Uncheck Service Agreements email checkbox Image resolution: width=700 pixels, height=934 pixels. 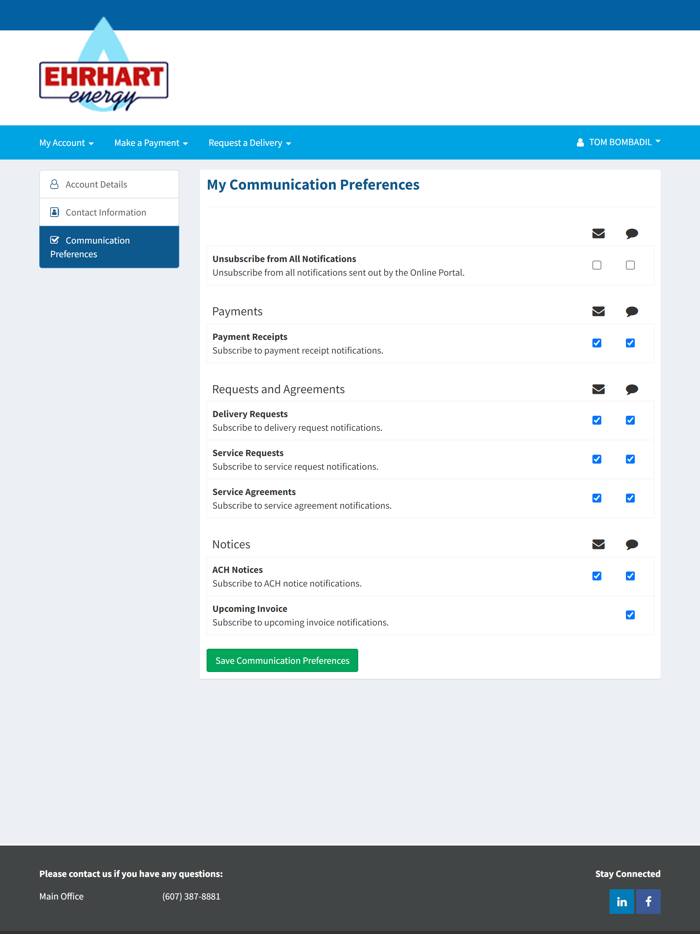[x=596, y=498]
